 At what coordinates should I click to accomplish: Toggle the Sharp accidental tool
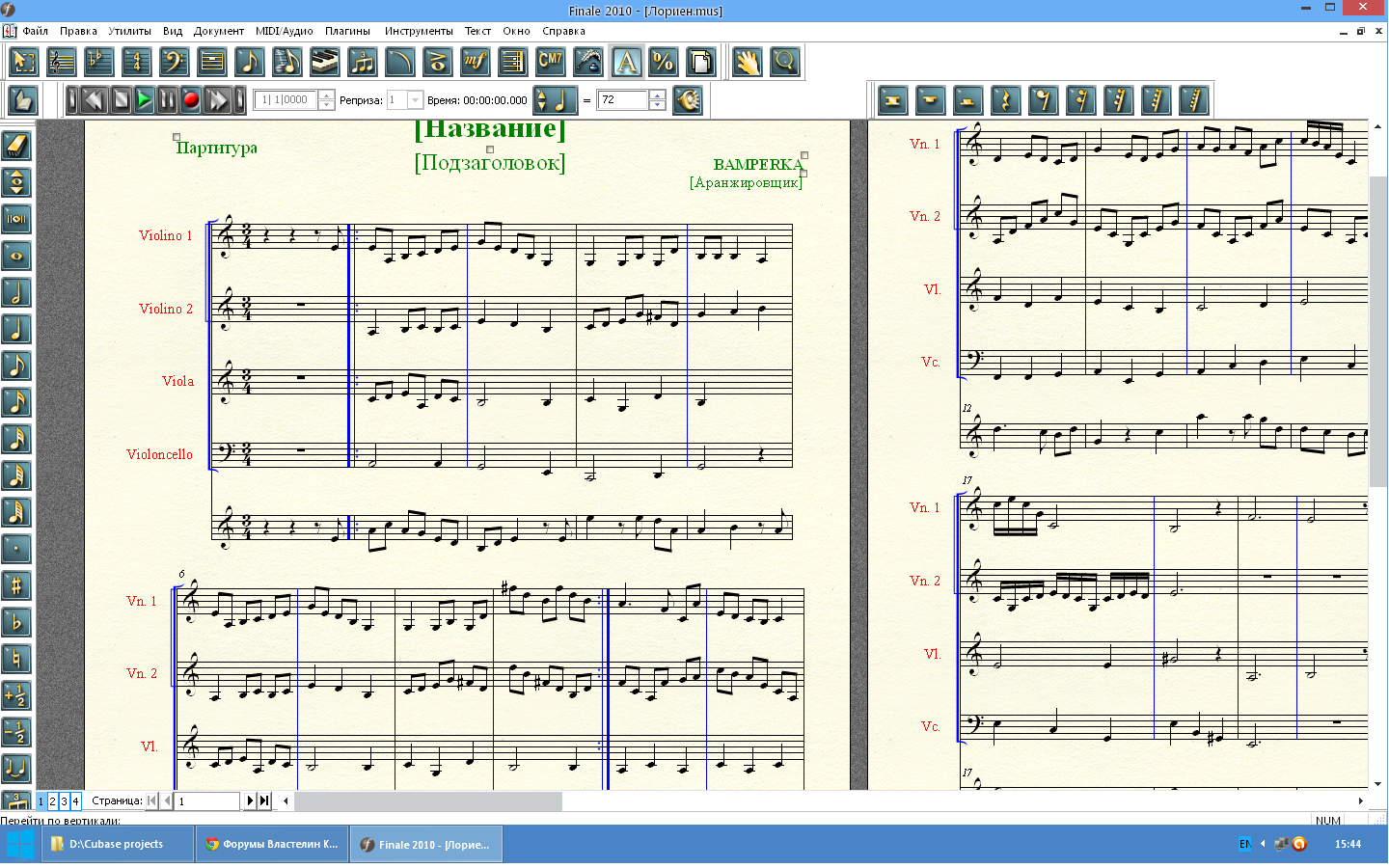[16, 585]
